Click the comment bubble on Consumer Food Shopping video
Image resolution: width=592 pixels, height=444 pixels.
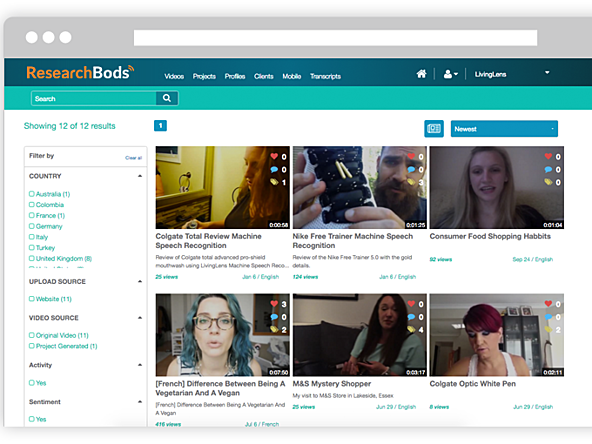click(x=548, y=170)
